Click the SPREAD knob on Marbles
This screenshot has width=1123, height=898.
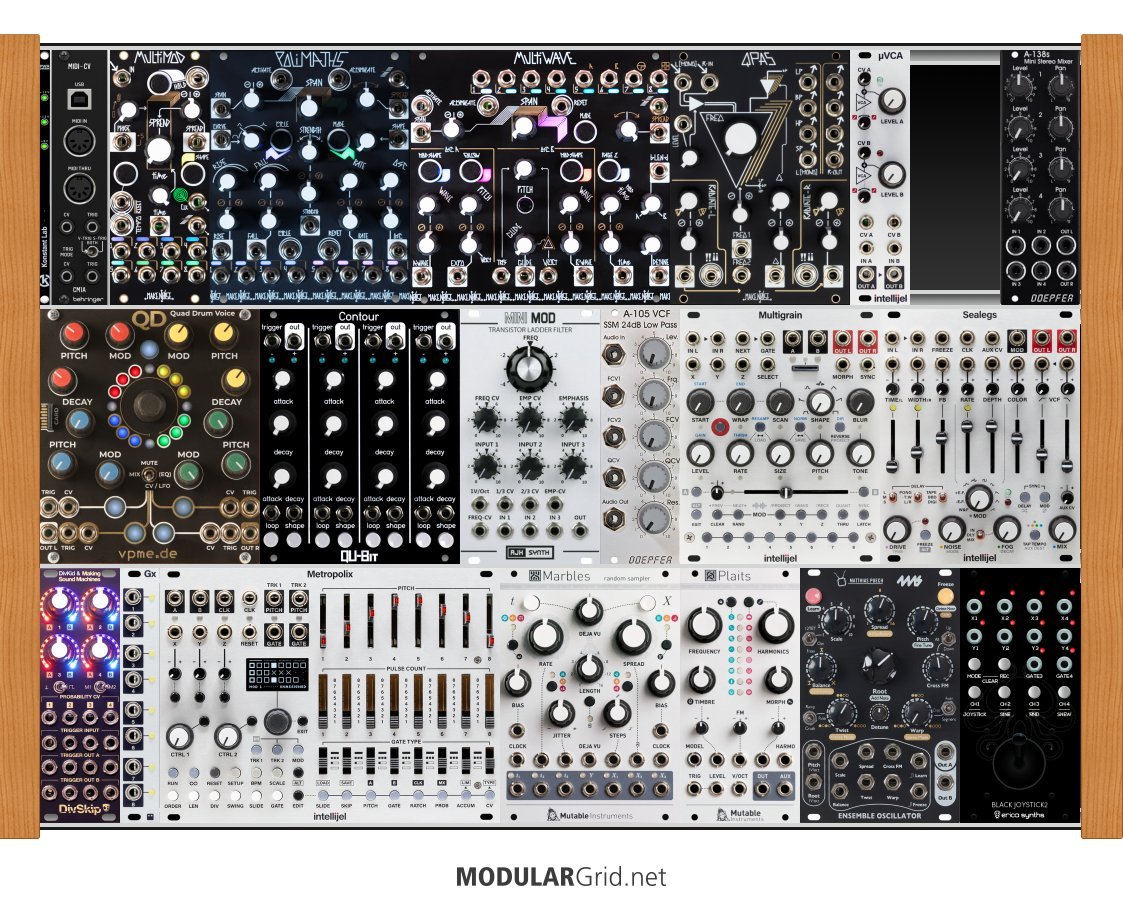pos(632,636)
